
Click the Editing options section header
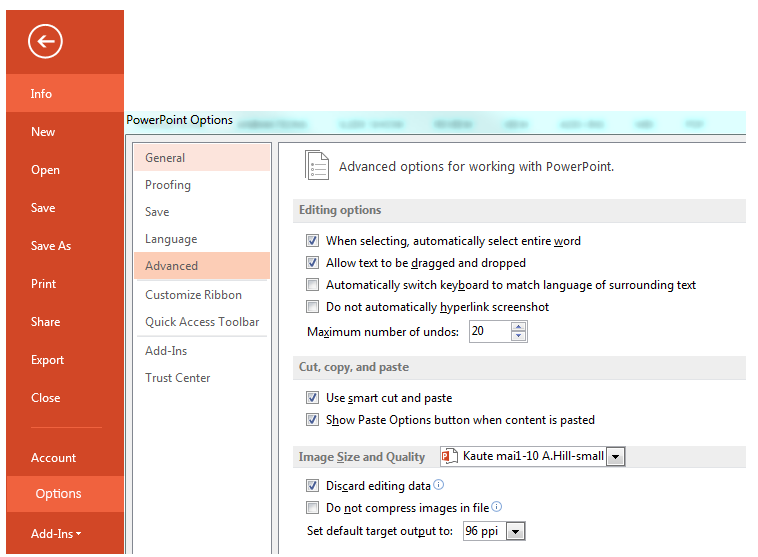(x=340, y=210)
